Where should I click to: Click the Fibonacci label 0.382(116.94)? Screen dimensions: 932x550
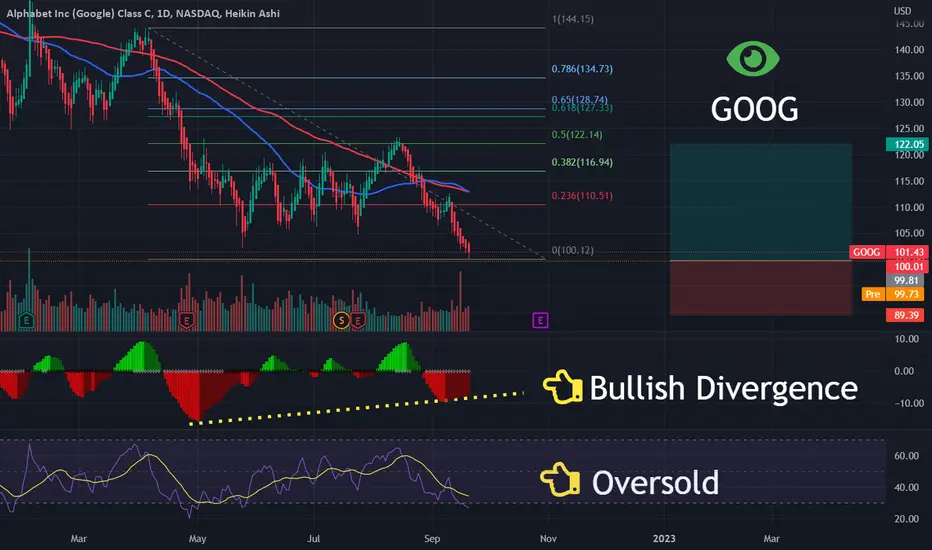point(582,162)
